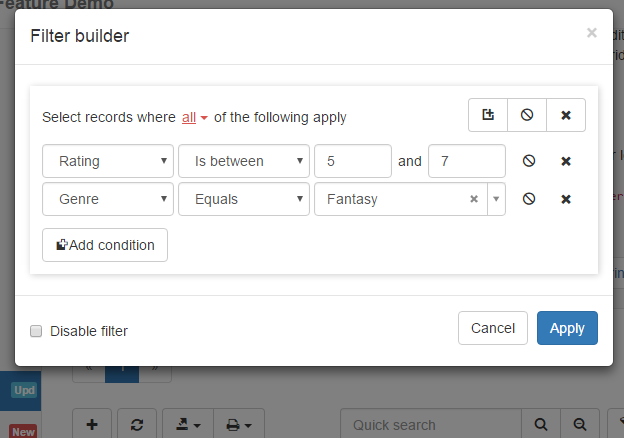The image size is (624, 438).
Task: Click the lower bound input showing 5
Action: tap(352, 161)
